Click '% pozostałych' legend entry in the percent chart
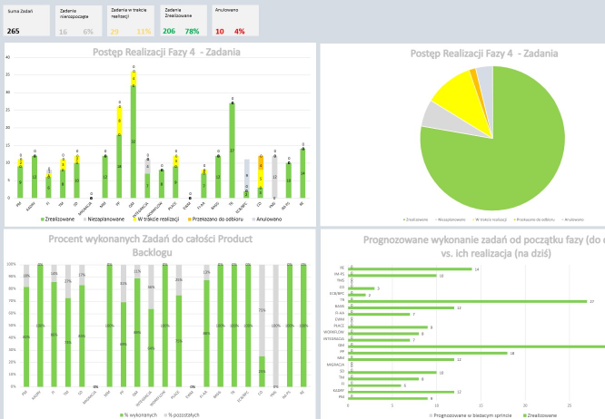Screen dimensions: 605x419 [x=182, y=415]
